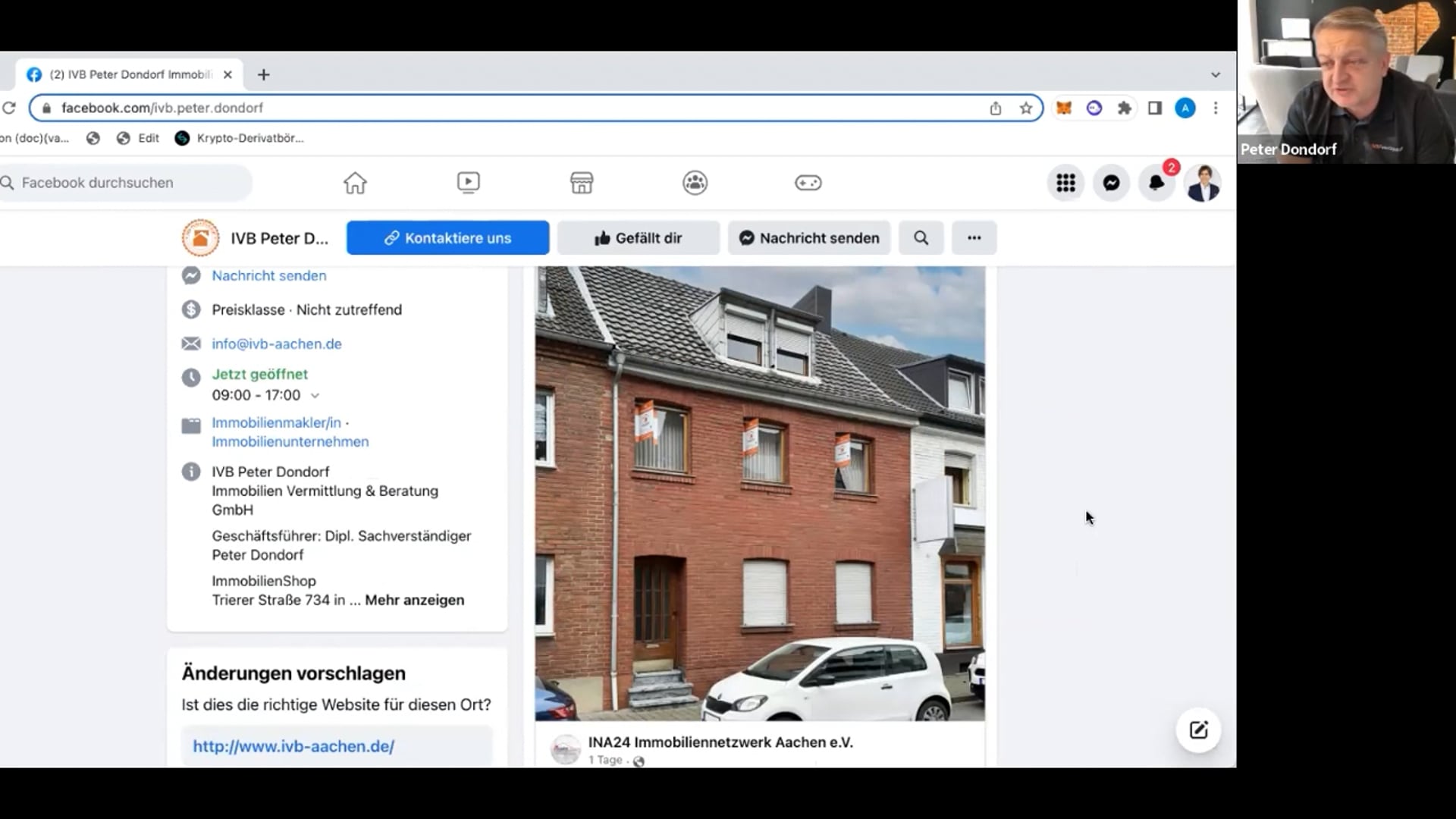Open the Facebook Home feed icon
The width and height of the screenshot is (1456, 819).
[x=355, y=183]
